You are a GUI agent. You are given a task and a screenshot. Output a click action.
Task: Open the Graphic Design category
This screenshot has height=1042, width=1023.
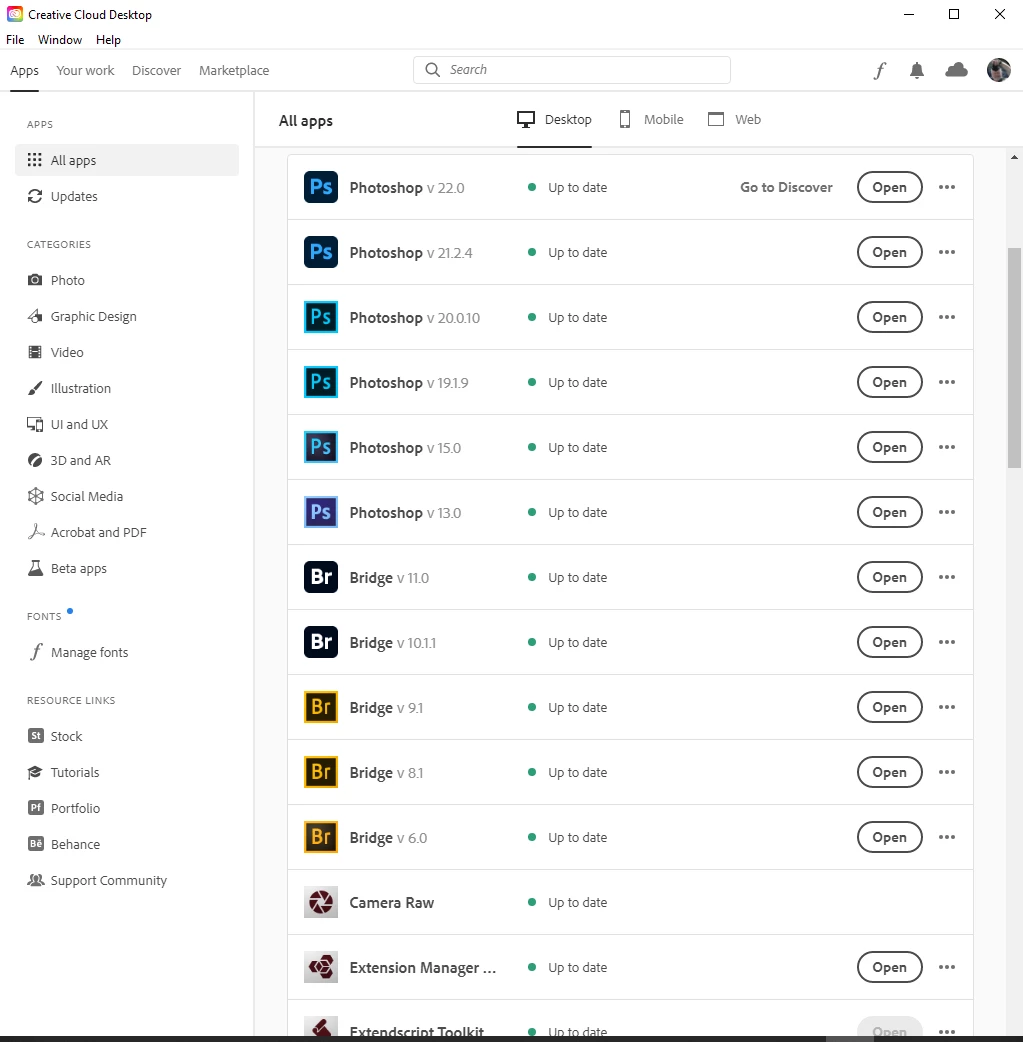(x=82, y=316)
